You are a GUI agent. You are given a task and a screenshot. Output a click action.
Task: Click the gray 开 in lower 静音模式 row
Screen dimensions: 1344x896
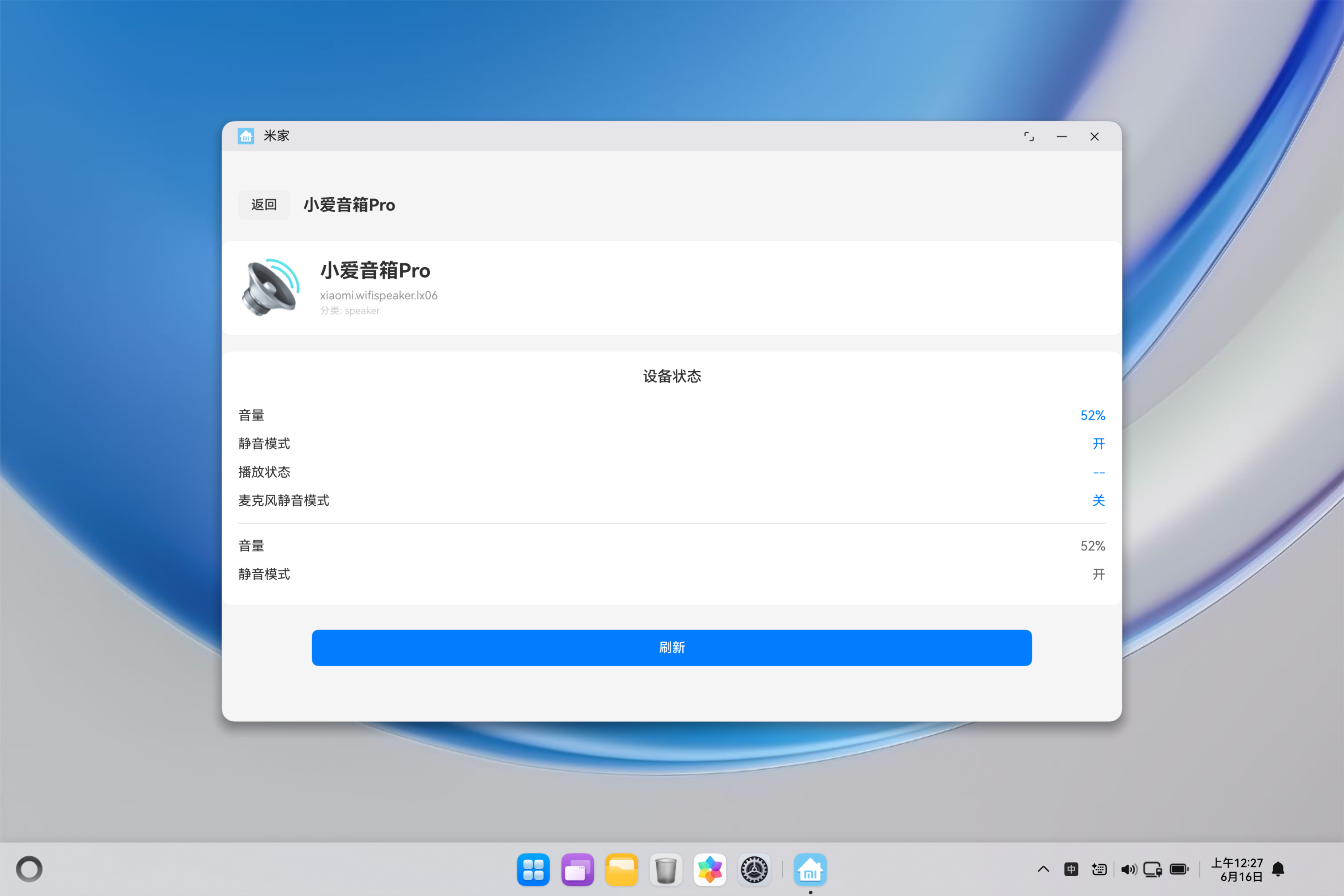coord(1099,574)
